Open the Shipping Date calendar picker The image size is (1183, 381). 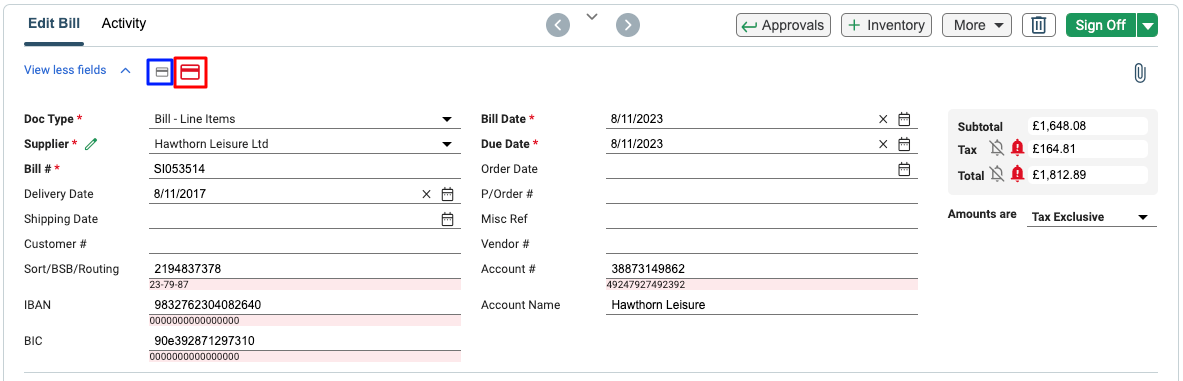[447, 219]
